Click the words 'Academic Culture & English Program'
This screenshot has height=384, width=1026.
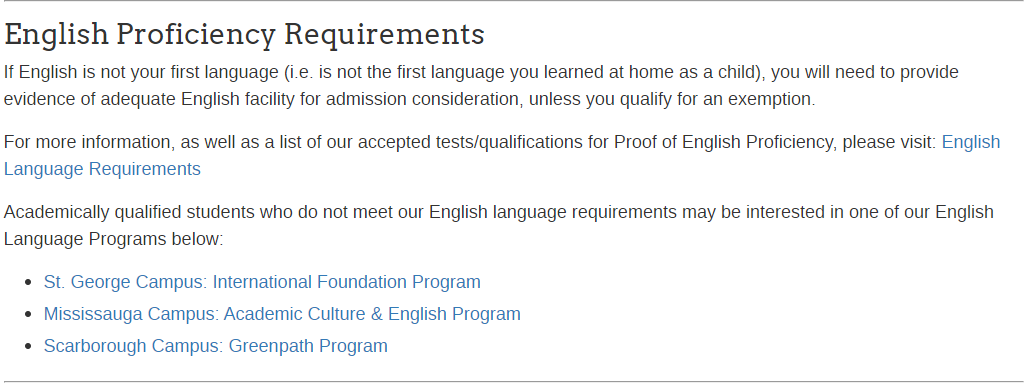point(372,314)
